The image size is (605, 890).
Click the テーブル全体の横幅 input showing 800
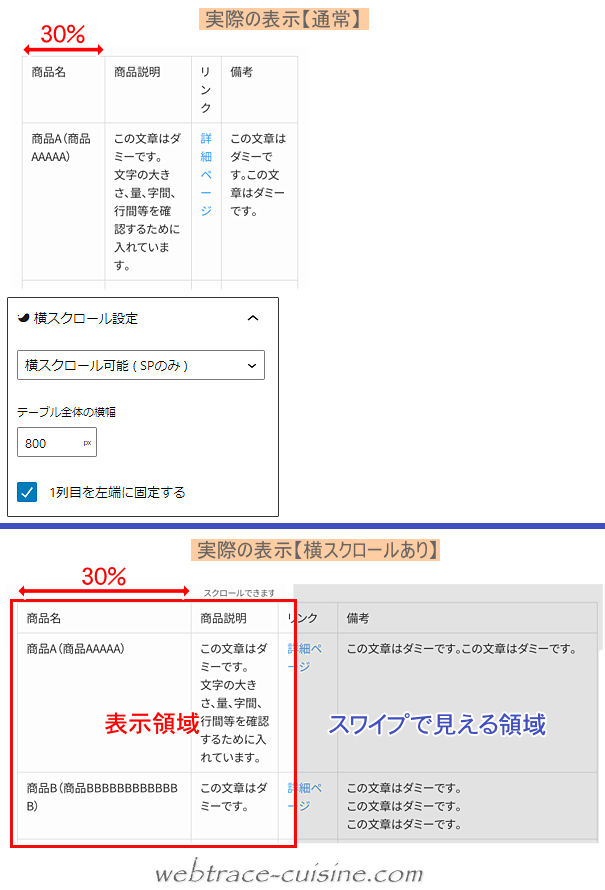[57, 443]
